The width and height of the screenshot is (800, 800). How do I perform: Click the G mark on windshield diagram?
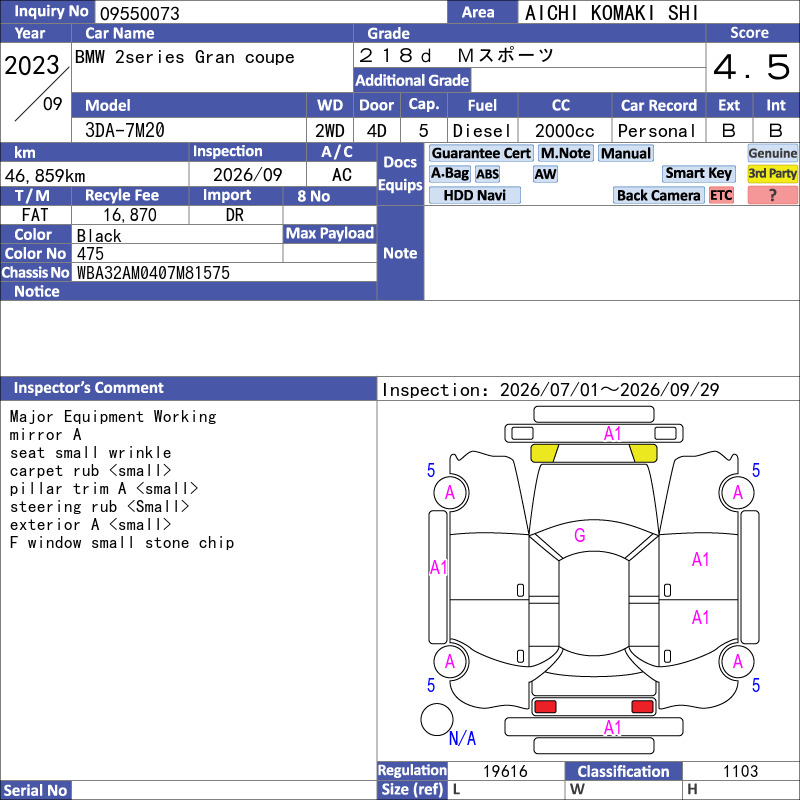579,535
